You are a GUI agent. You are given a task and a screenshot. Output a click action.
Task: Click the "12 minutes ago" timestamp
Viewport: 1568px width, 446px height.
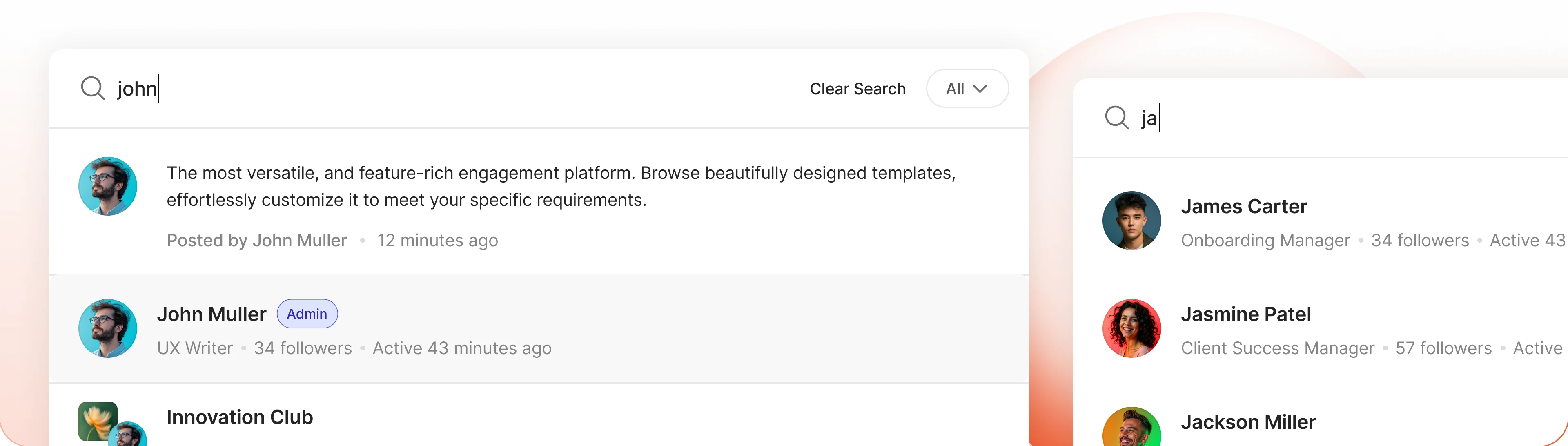437,240
